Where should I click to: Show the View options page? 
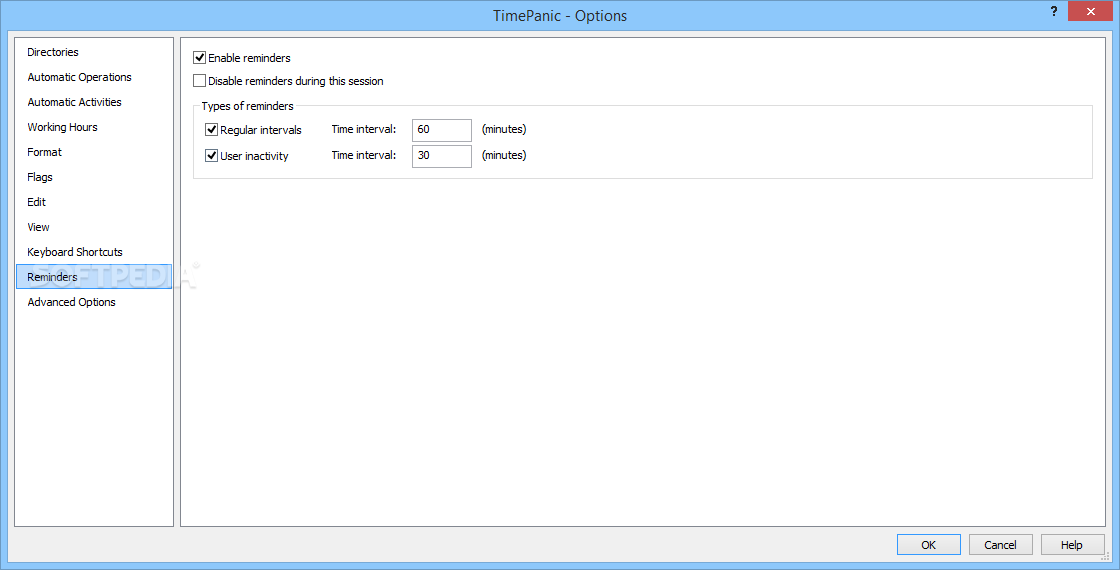(x=94, y=227)
